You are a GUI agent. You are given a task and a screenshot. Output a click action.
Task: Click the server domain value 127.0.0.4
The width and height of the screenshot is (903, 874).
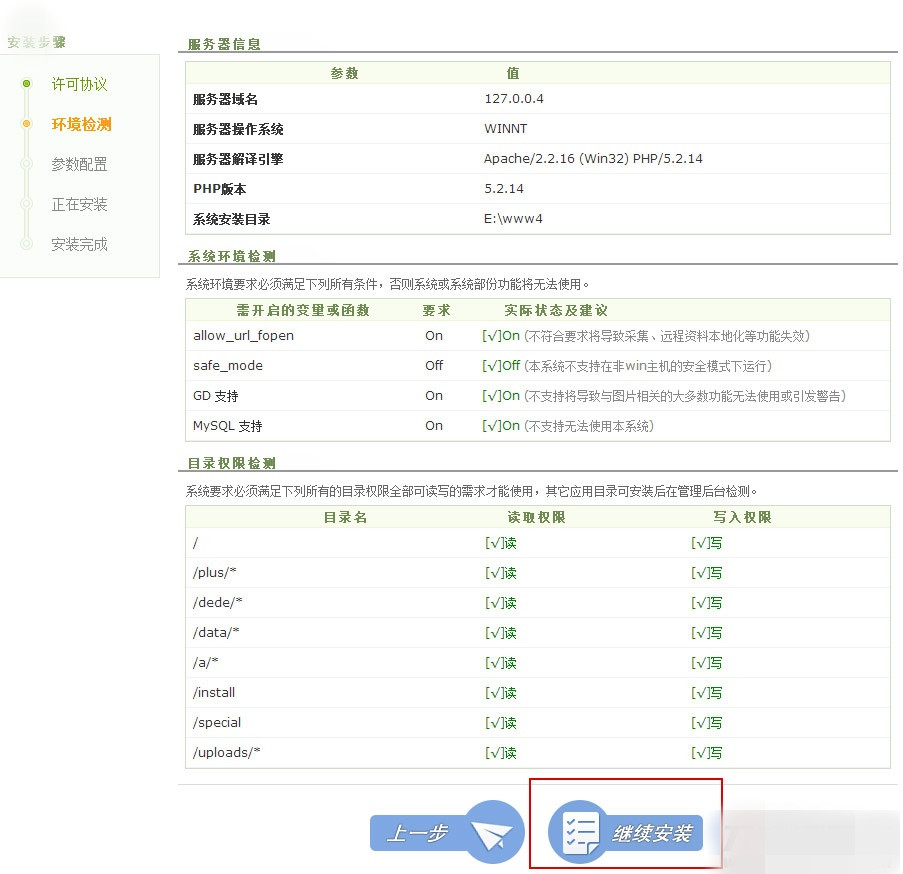coord(514,98)
